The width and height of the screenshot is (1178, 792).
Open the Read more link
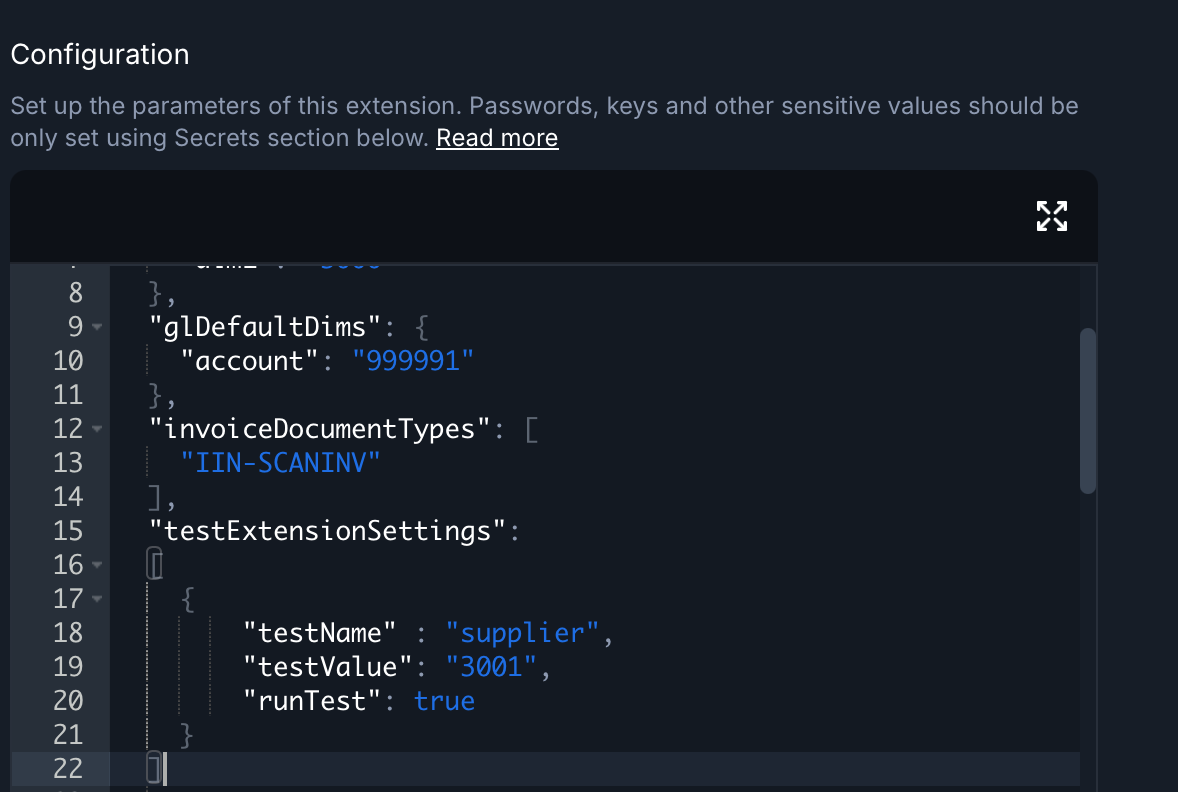[x=497, y=138]
